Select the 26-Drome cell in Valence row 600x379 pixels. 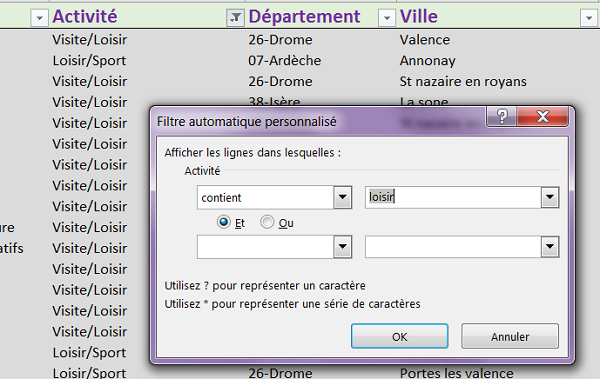tap(280, 40)
